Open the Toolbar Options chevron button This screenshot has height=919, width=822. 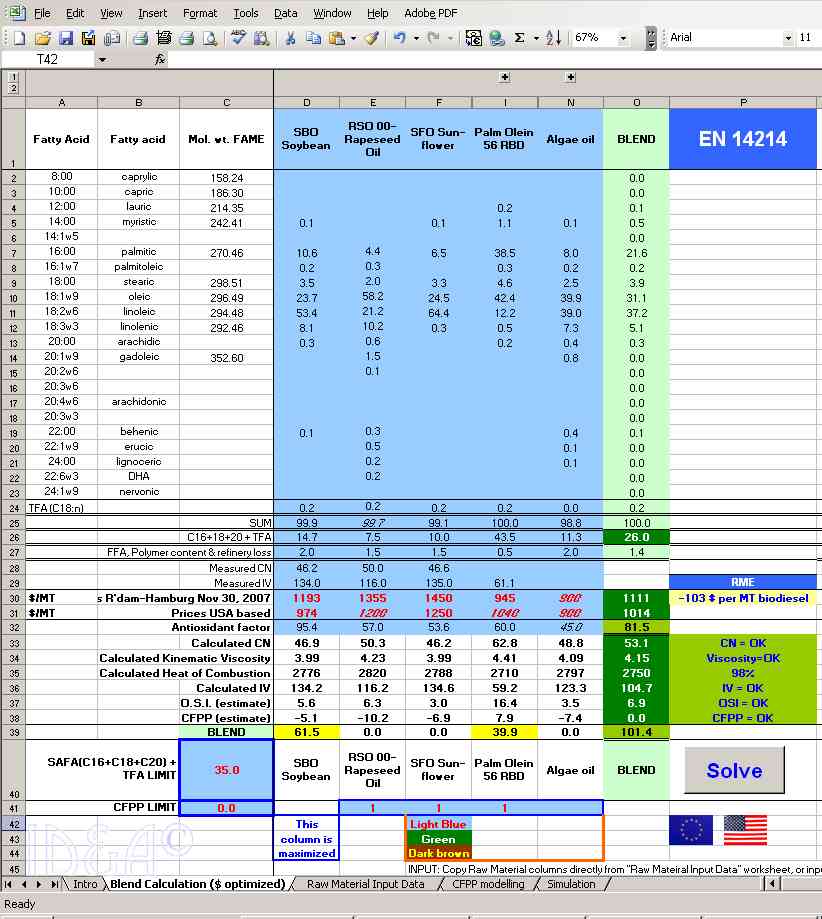(651, 39)
